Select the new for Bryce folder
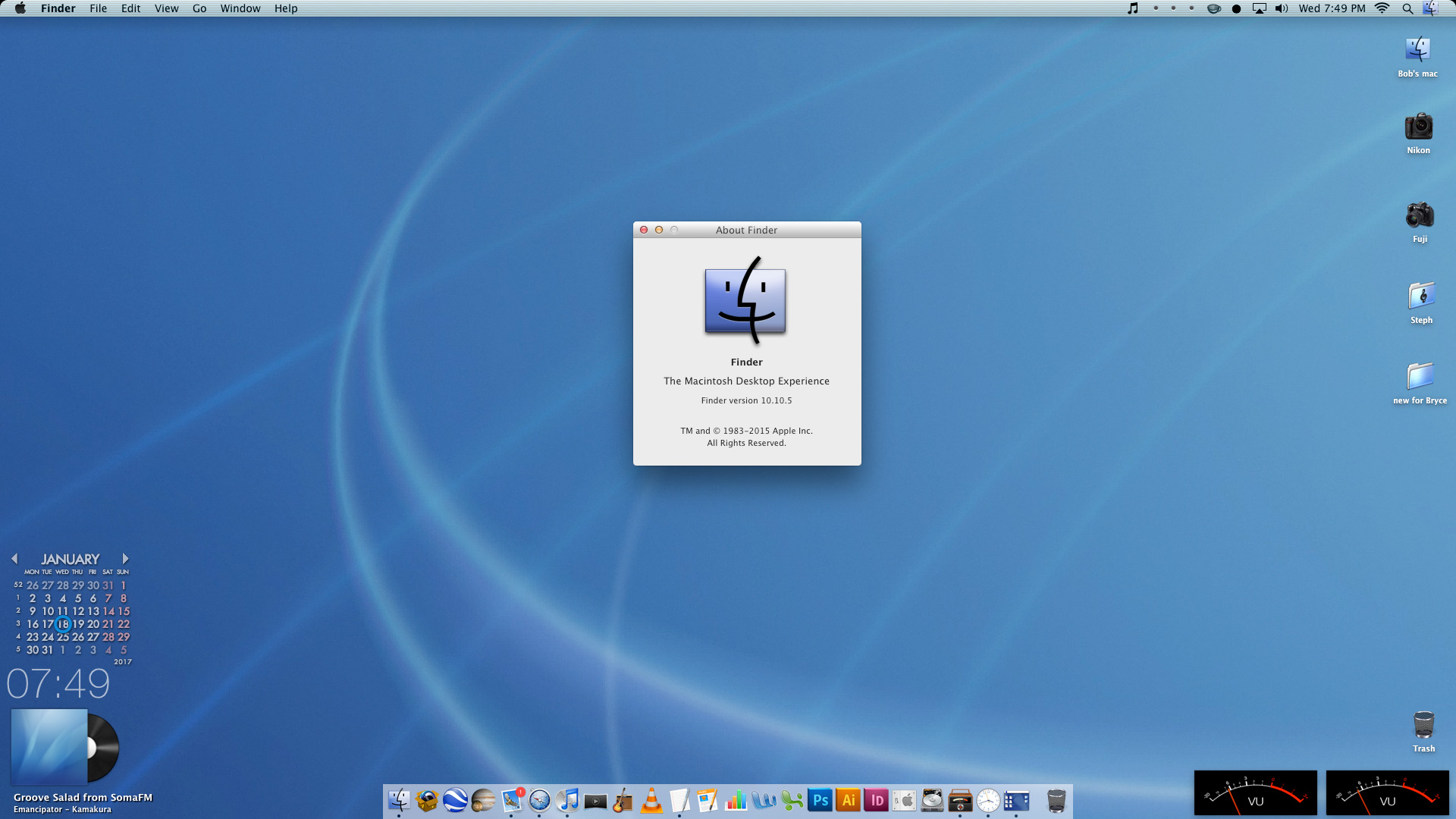This screenshot has width=1456, height=819. pos(1420,376)
